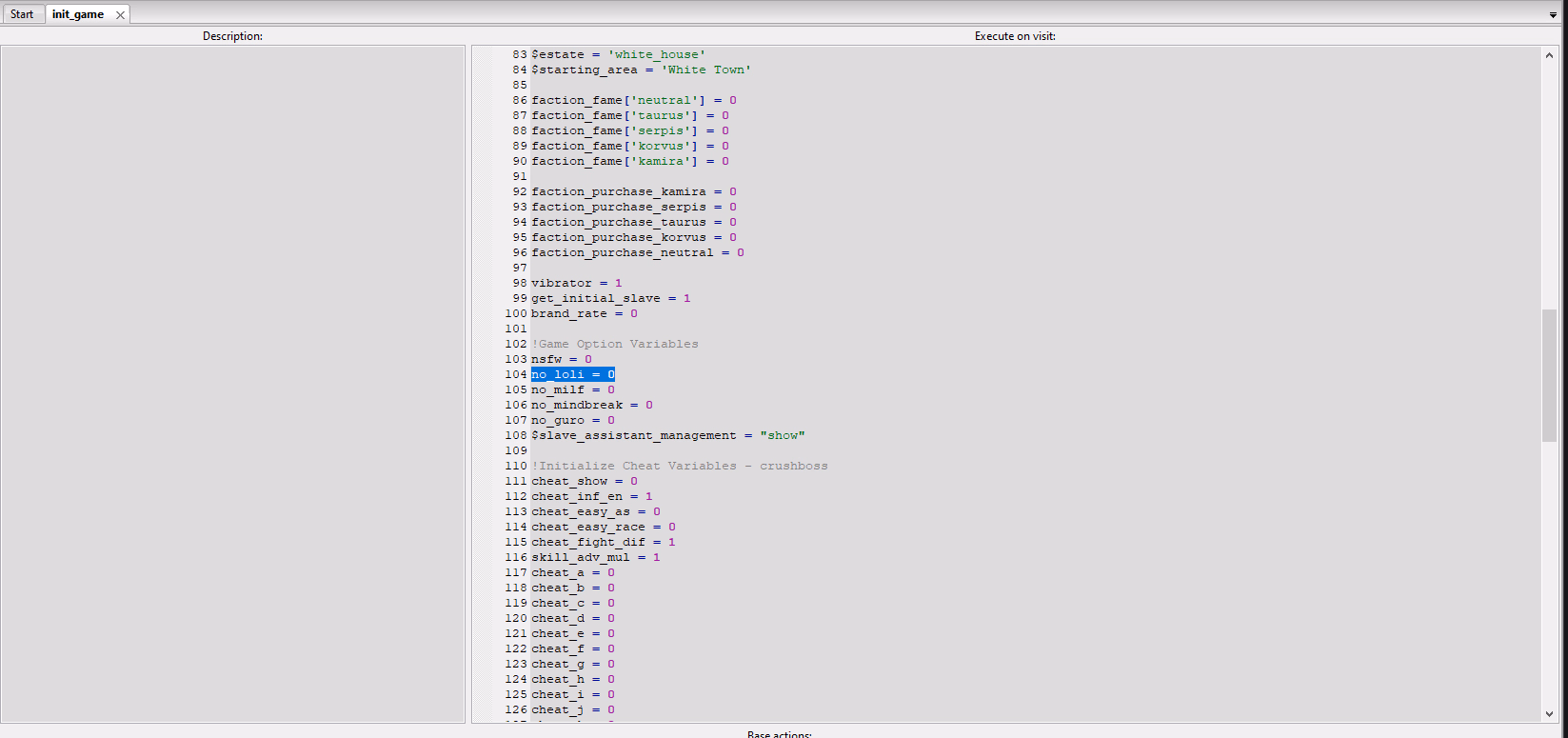Click the code editor scroll up arrow
The width and height of the screenshot is (1568, 738).
[1549, 55]
